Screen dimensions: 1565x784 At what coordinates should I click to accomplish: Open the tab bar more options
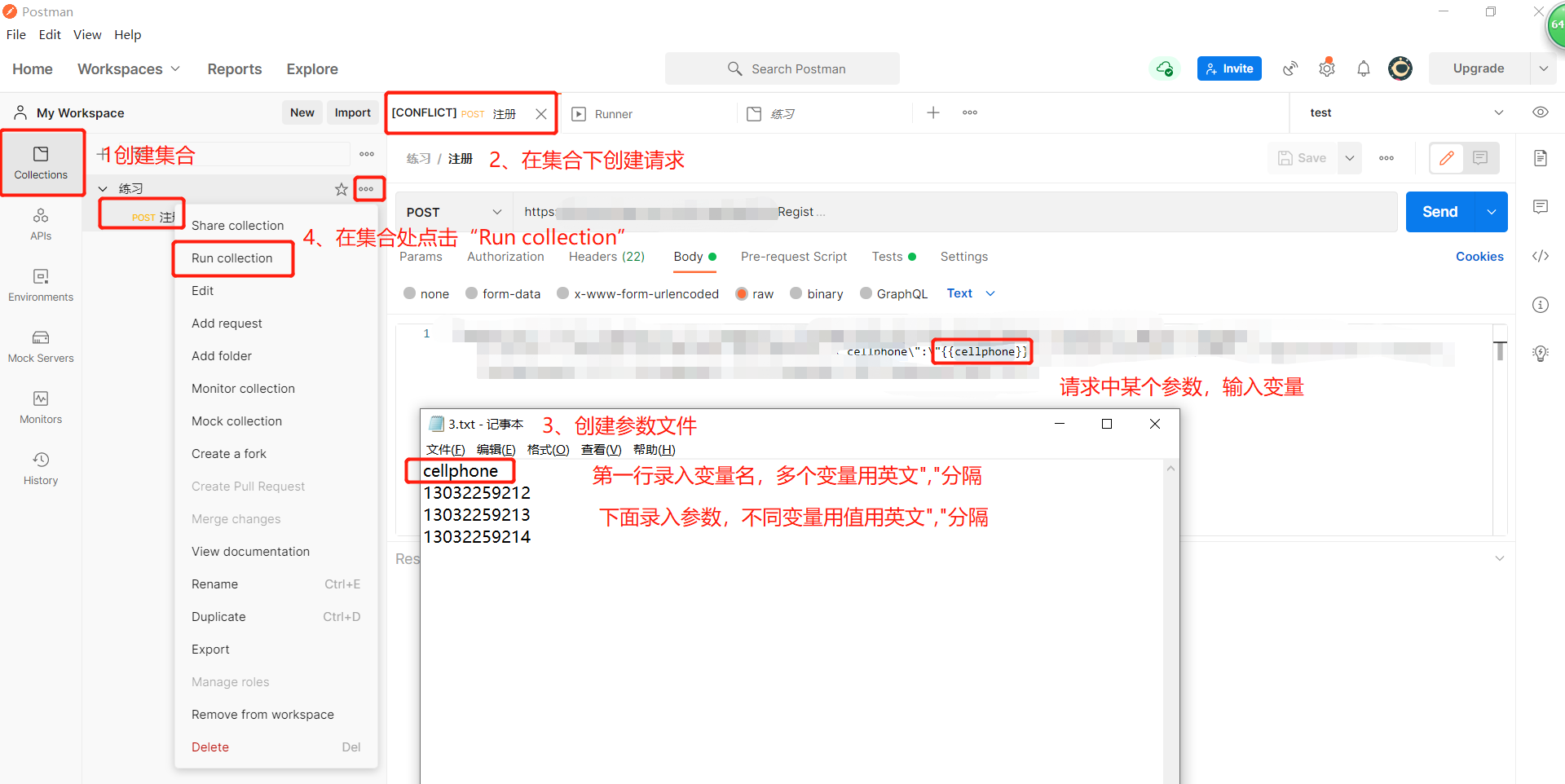pos(970,112)
